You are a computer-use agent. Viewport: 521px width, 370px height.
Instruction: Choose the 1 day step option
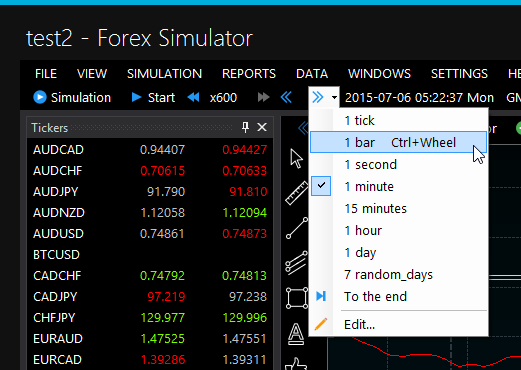[x=399, y=252]
